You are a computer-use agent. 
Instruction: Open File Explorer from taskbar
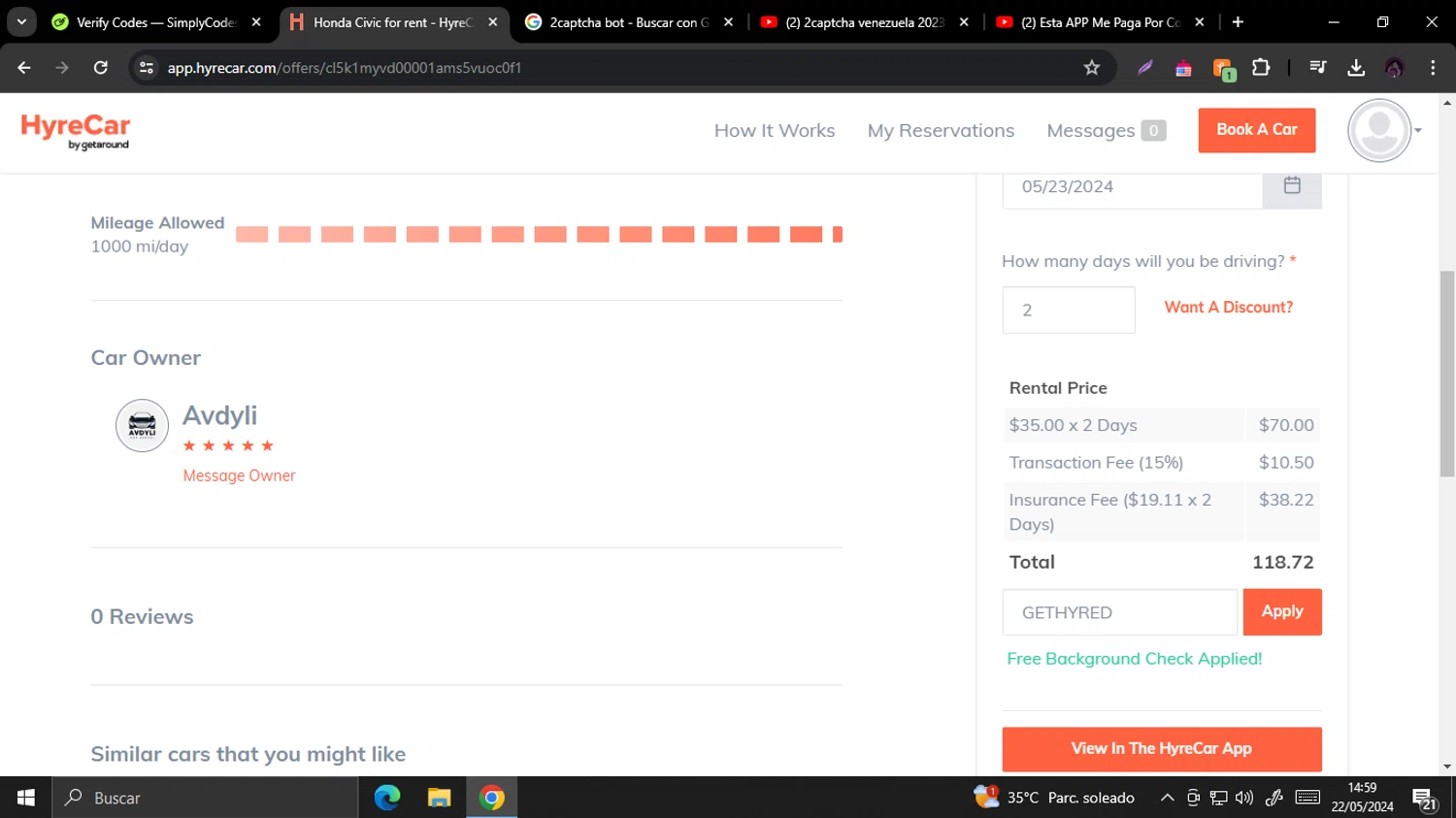click(x=439, y=798)
